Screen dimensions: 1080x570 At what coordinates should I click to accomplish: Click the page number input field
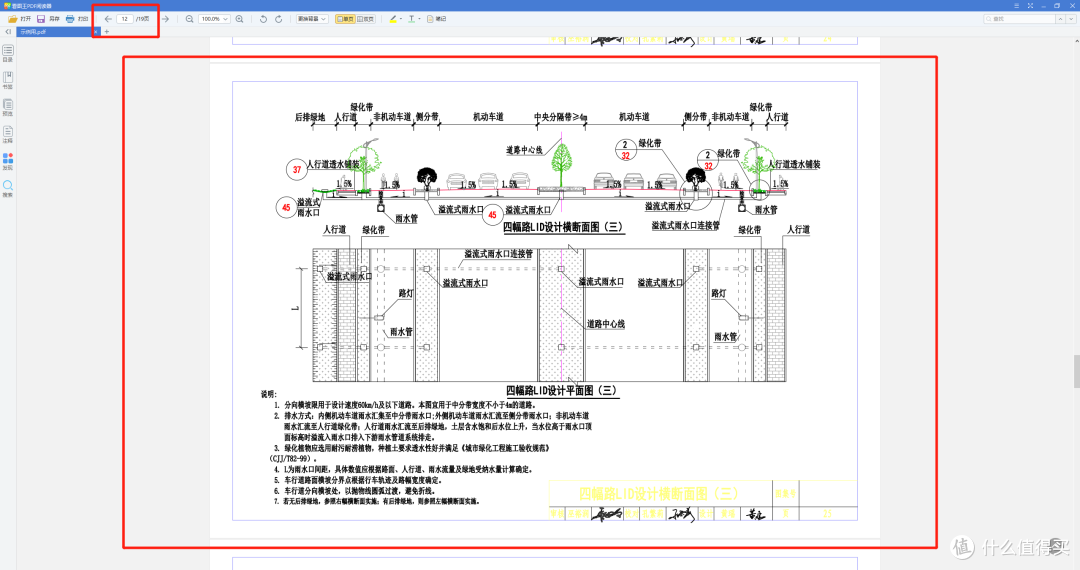pos(125,19)
